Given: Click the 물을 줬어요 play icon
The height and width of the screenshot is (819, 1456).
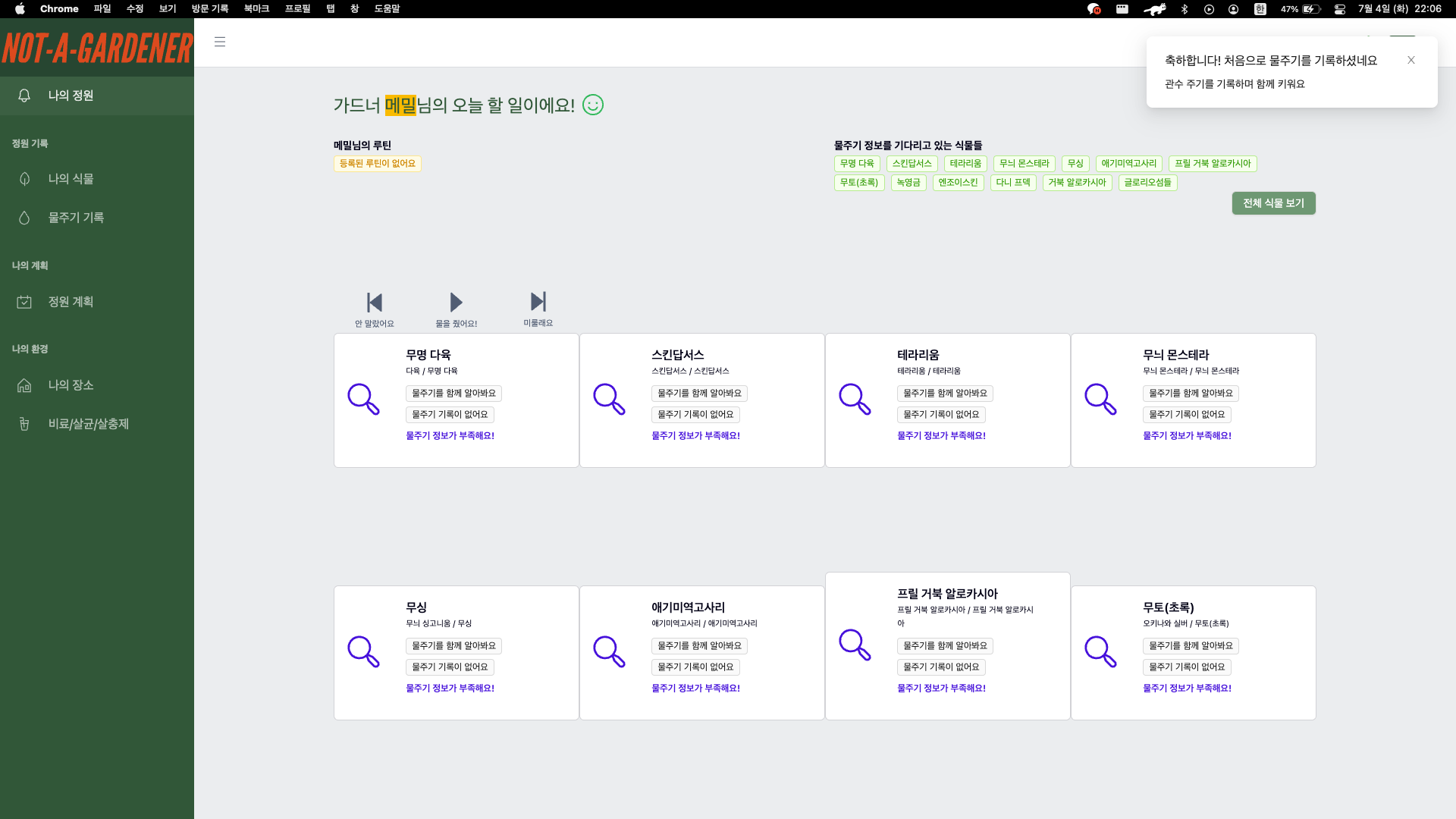Looking at the screenshot, I should coord(456,303).
